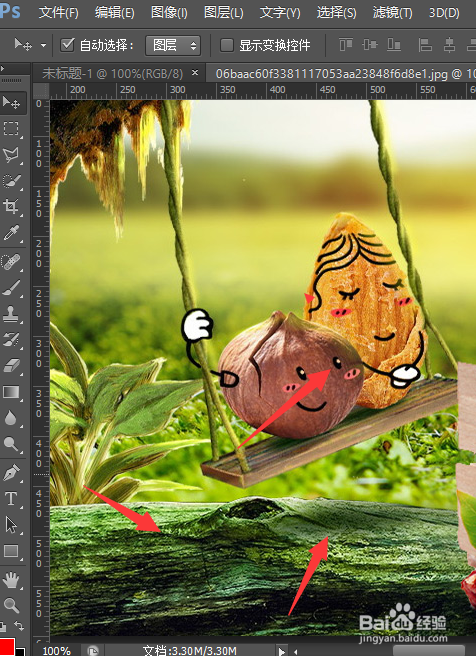
Task: Select the Gradient tool
Action: 11,392
